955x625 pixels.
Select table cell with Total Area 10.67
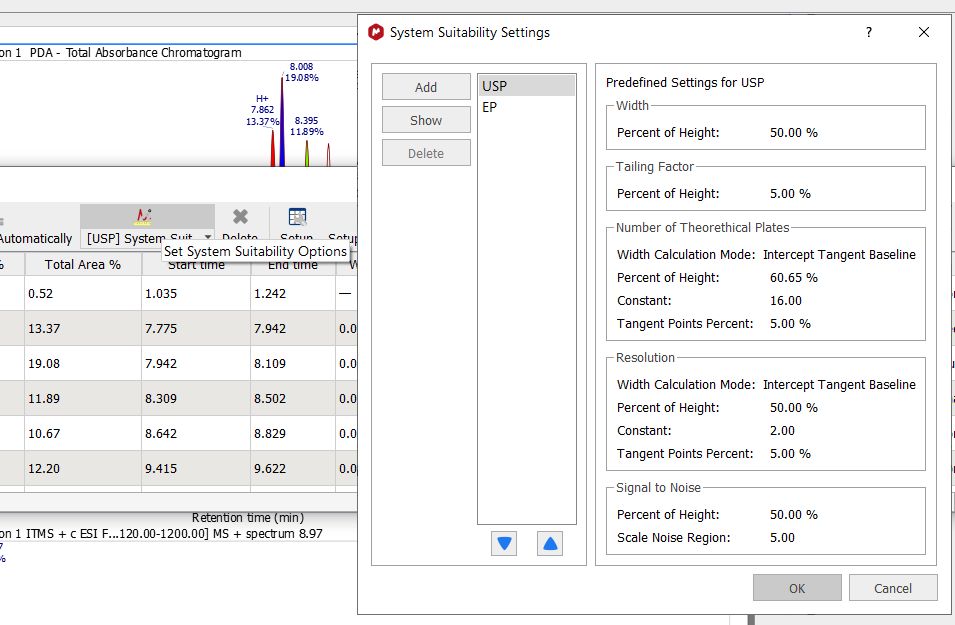(x=83, y=434)
